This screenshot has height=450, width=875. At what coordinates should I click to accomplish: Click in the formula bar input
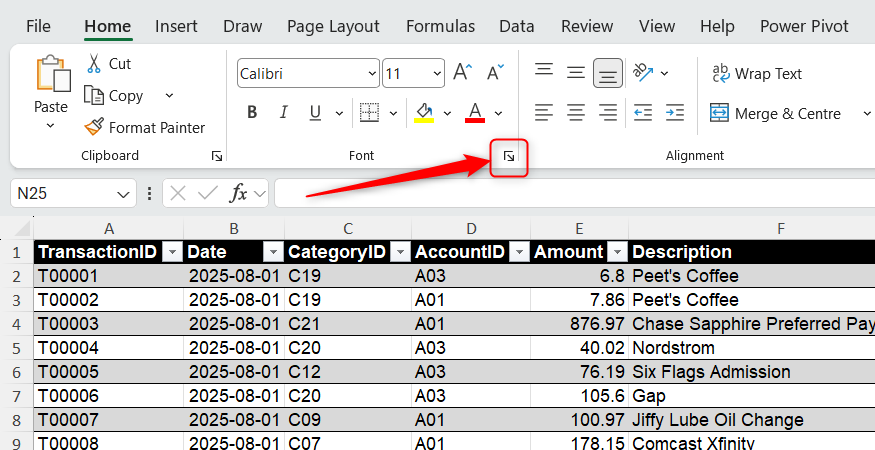click(x=575, y=193)
